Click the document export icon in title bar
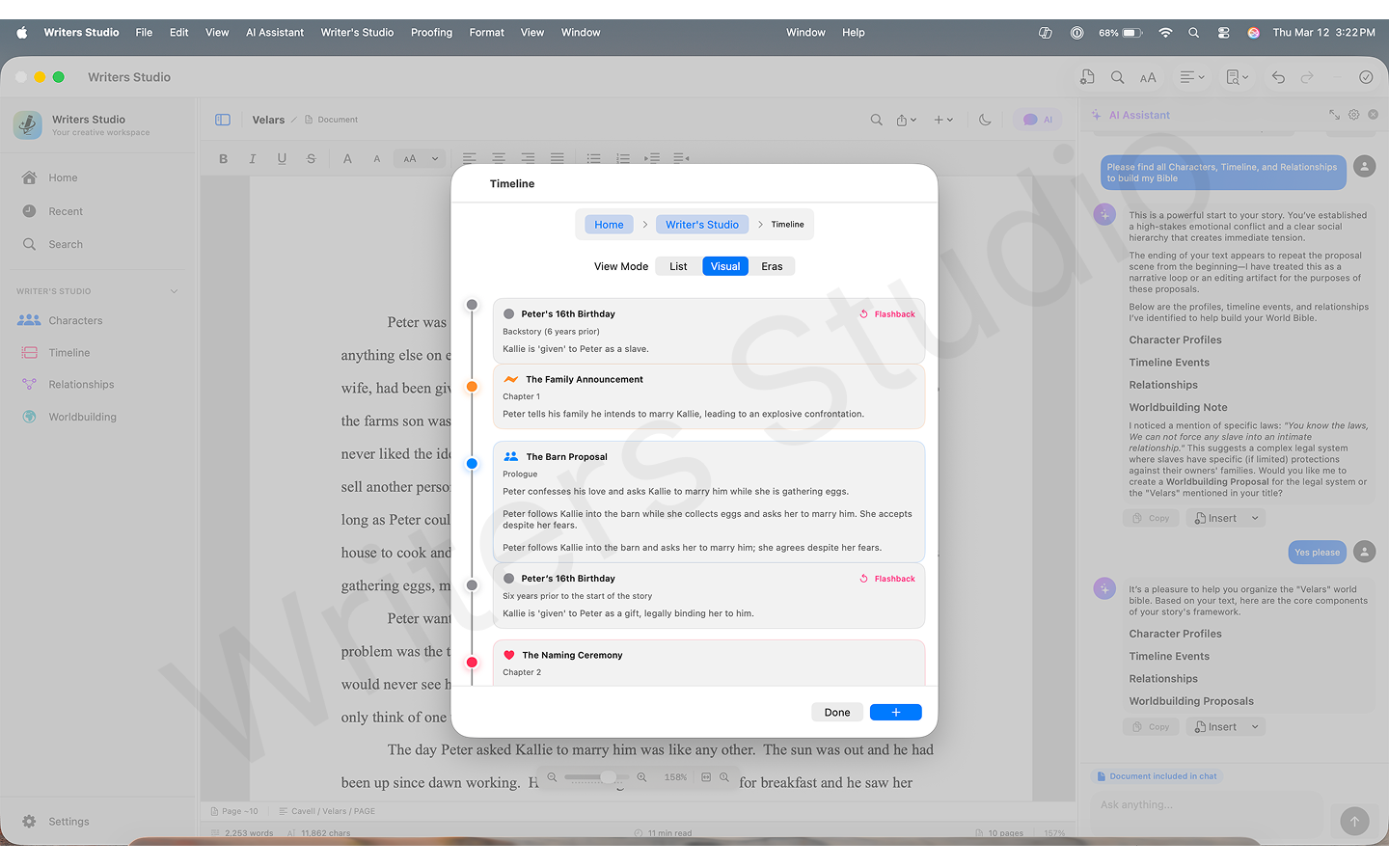This screenshot has height=868, width=1389. click(1087, 77)
